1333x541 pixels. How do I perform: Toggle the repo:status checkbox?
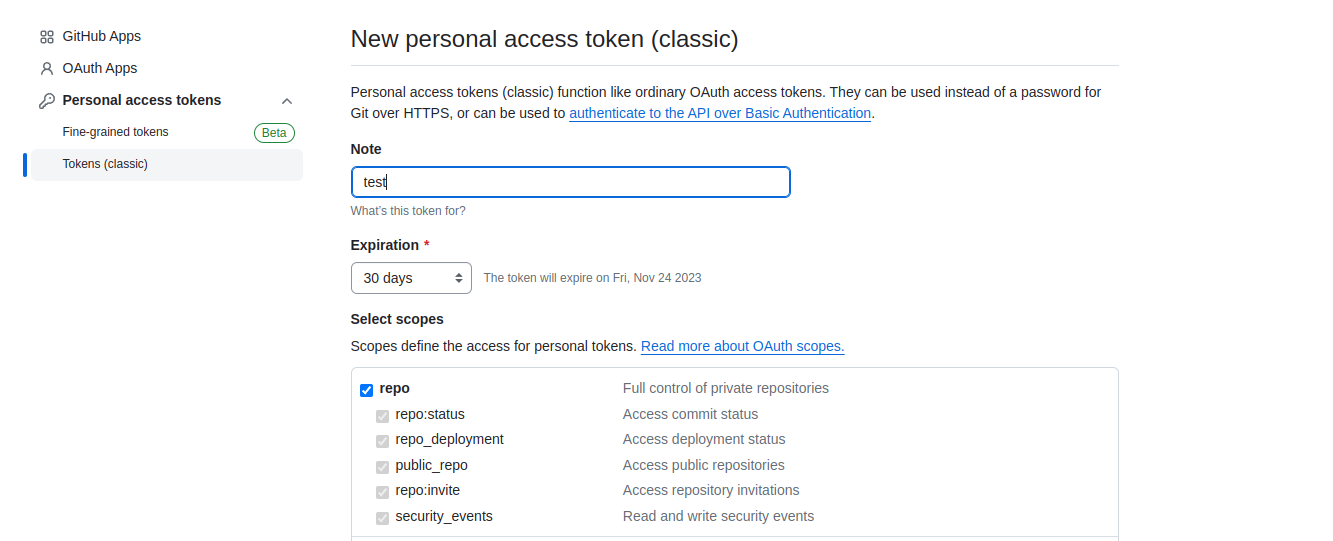(382, 416)
